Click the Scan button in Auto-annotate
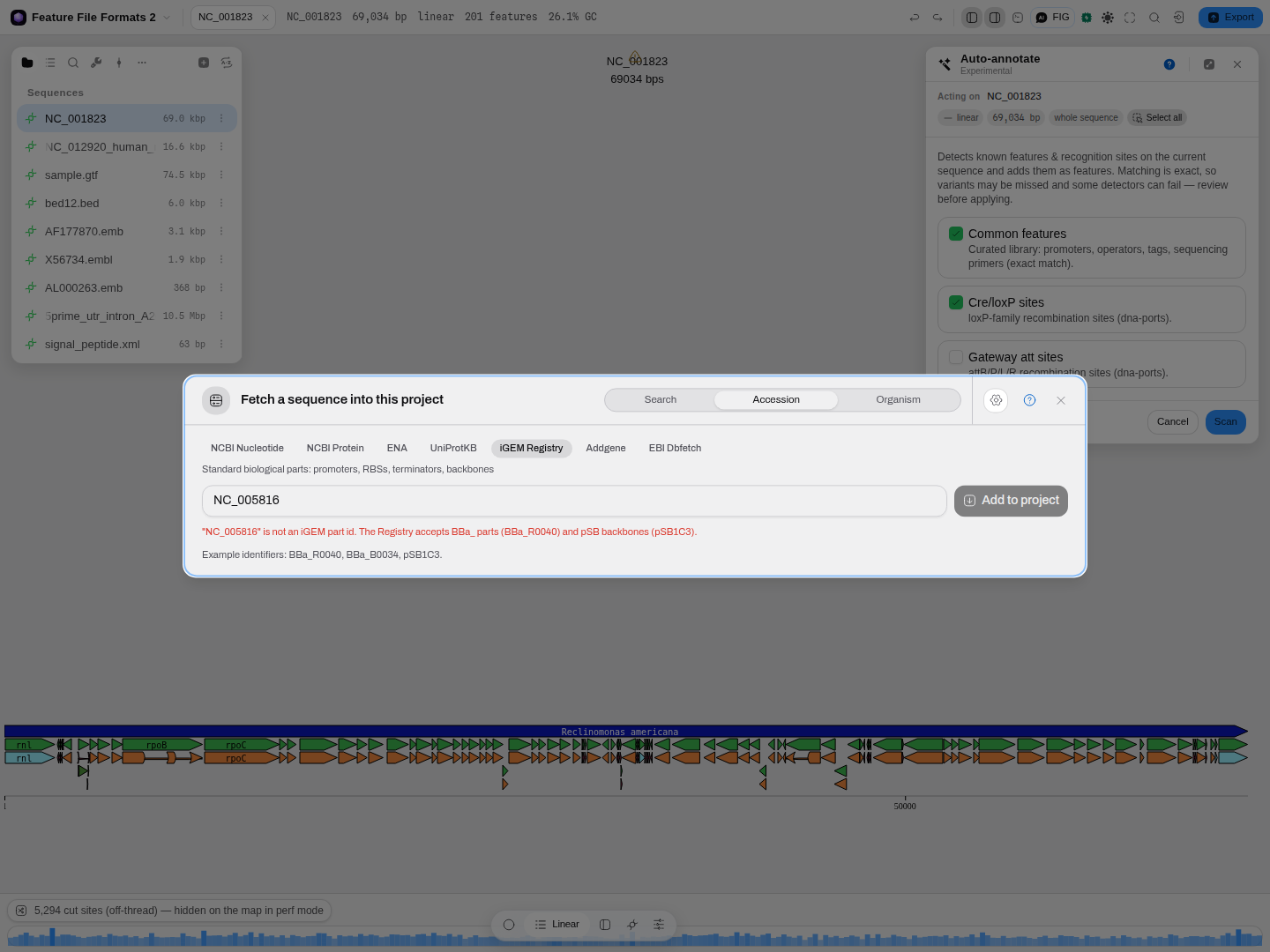 click(x=1225, y=422)
